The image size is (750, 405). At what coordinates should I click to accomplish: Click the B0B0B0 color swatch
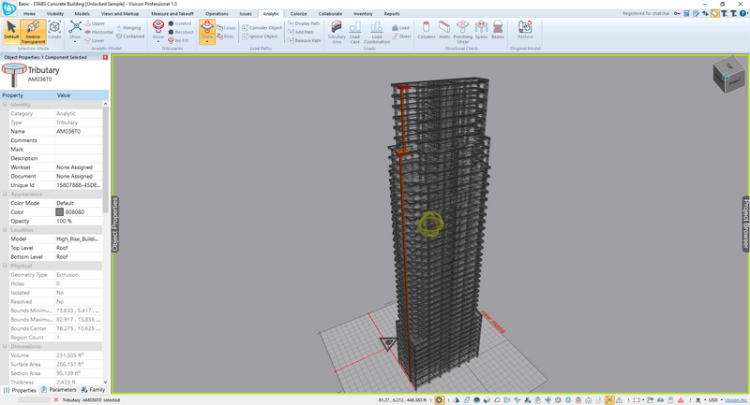click(x=61, y=212)
